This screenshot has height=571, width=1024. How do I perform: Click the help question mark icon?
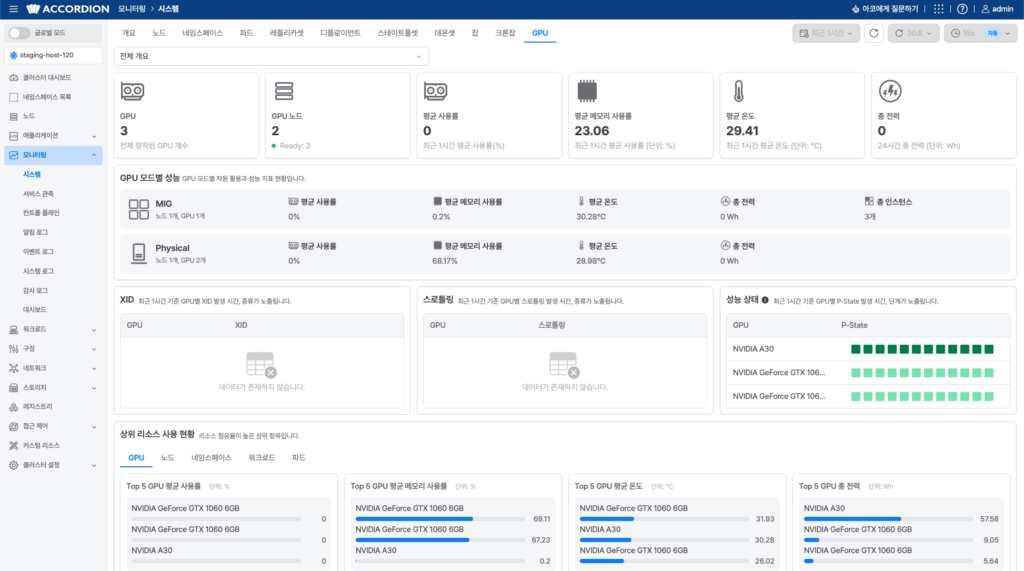[962, 9]
